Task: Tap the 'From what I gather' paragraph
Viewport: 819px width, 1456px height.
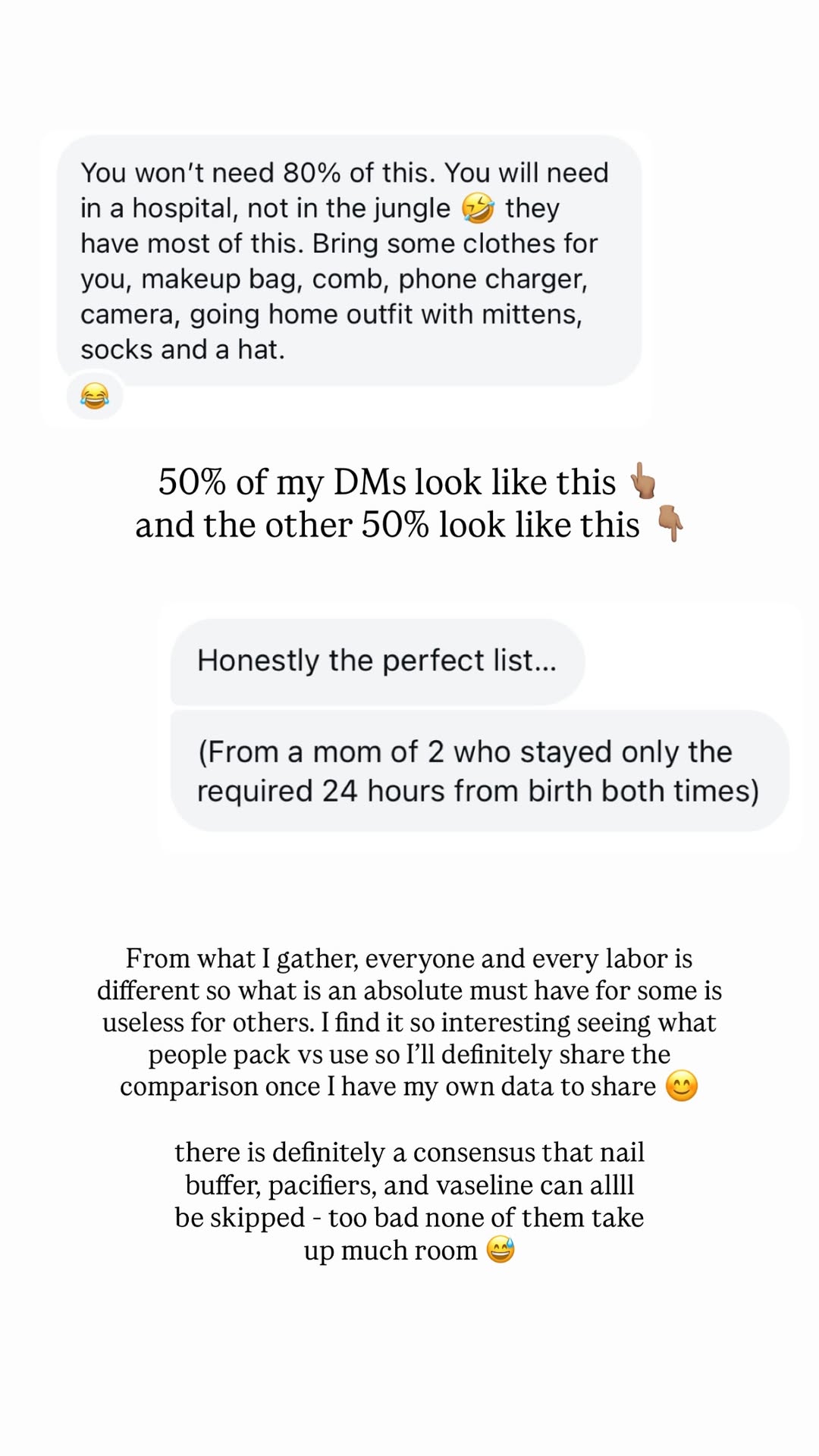Action: pyautogui.click(x=409, y=1022)
